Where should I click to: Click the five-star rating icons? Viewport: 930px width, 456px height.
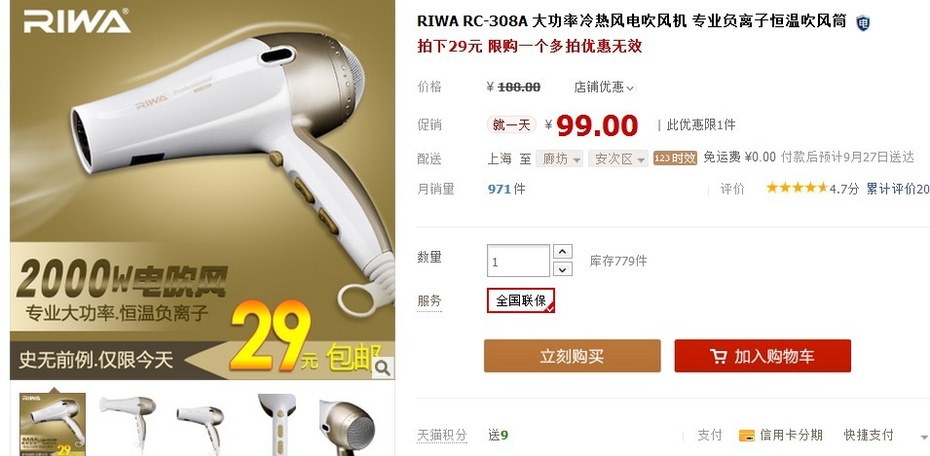click(x=797, y=188)
